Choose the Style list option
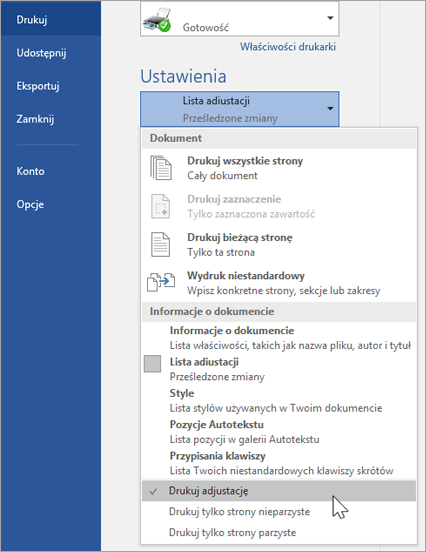 coord(278,401)
